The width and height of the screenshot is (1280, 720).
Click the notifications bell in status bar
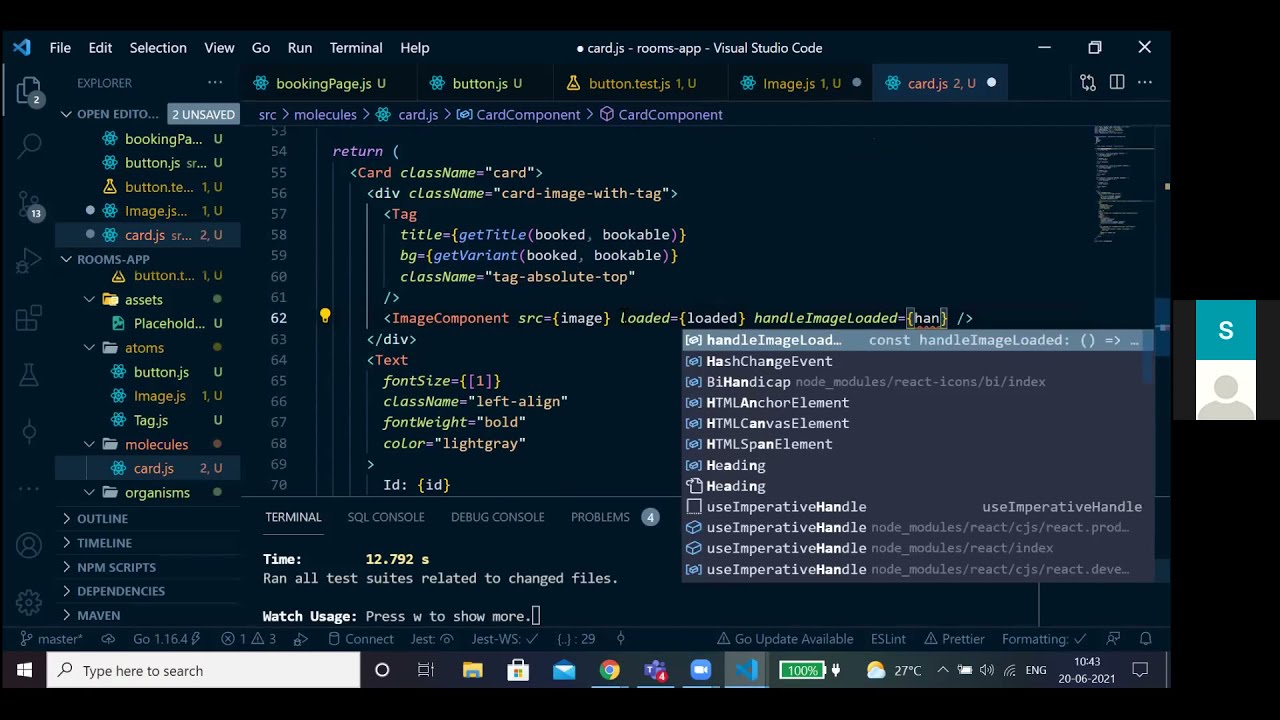(x=1146, y=639)
